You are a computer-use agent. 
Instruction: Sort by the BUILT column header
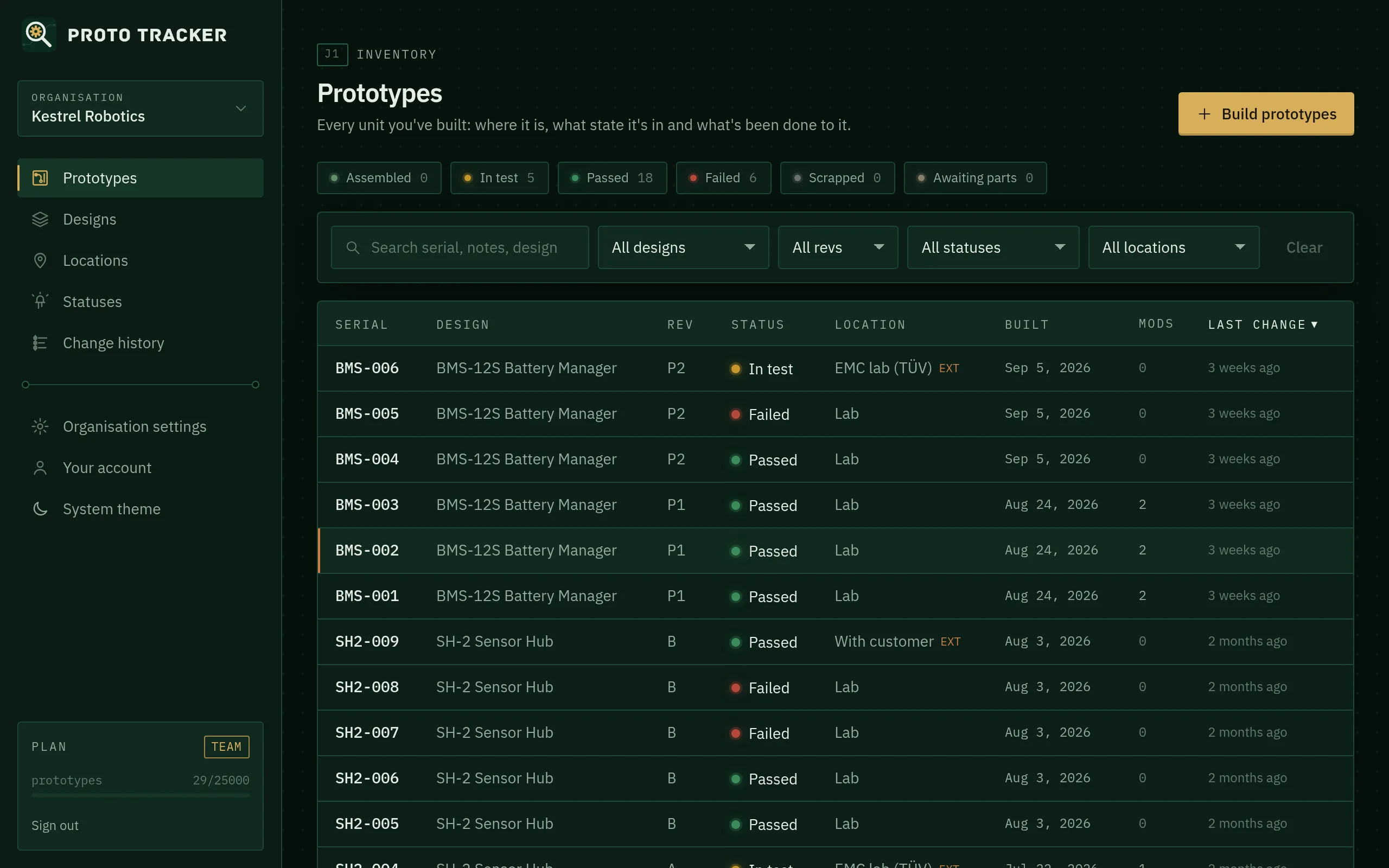point(1027,325)
